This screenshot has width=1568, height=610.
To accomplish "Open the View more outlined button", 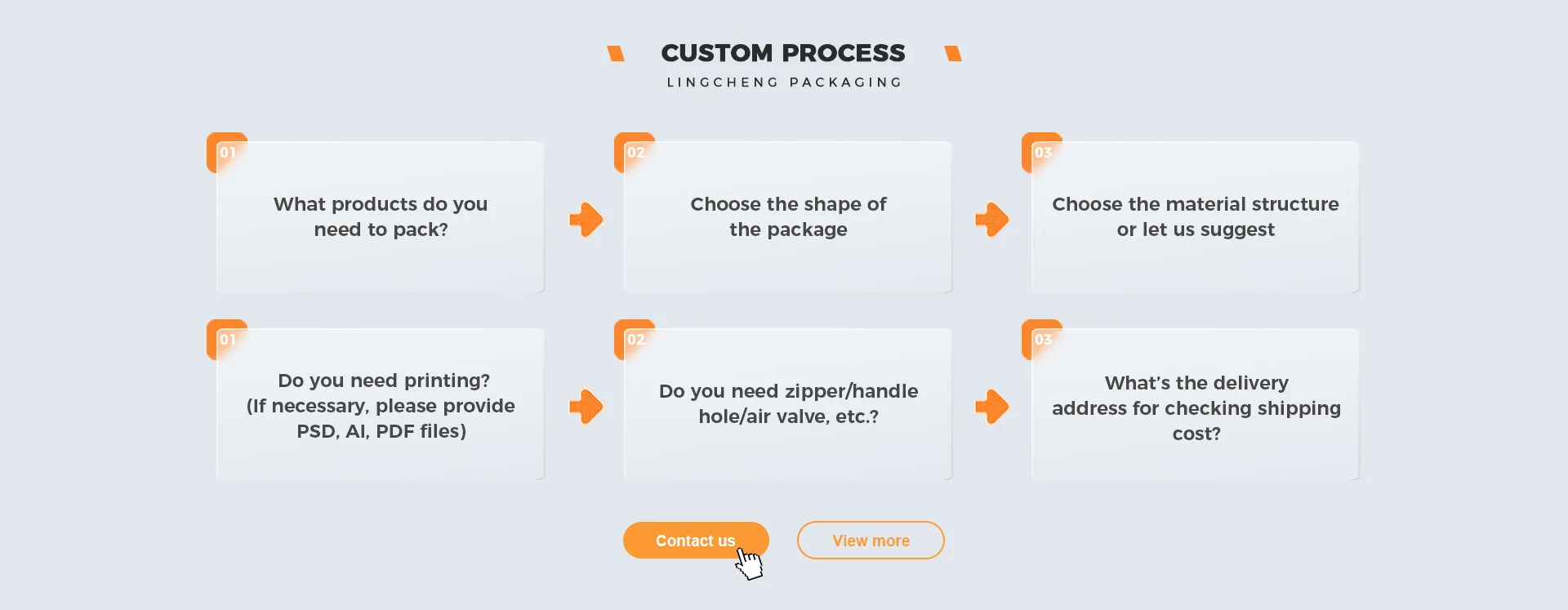I will [871, 541].
